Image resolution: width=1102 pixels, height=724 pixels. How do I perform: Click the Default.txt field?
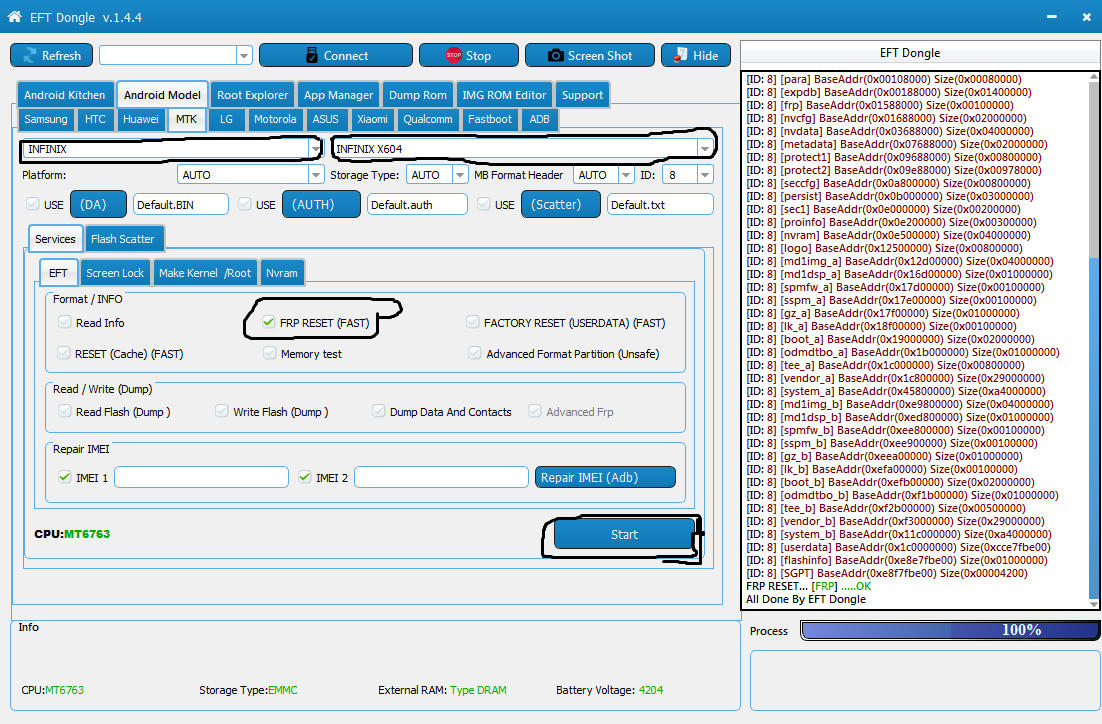tap(660, 205)
